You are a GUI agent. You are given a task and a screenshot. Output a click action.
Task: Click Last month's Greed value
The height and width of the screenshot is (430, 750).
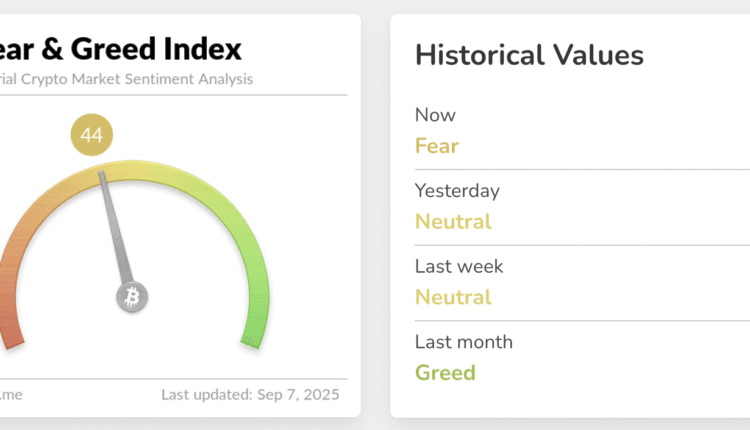point(445,373)
